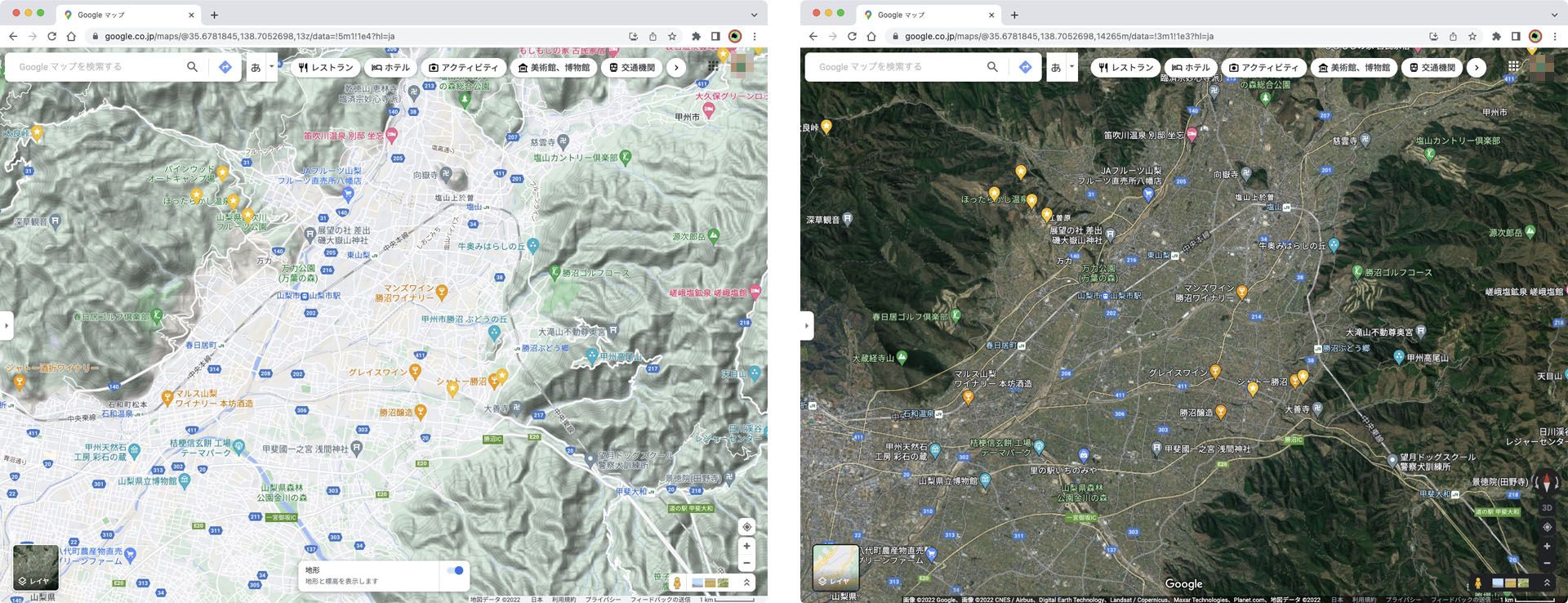
Task: Turn off the 地形 terrain switch
Action: [x=456, y=570]
